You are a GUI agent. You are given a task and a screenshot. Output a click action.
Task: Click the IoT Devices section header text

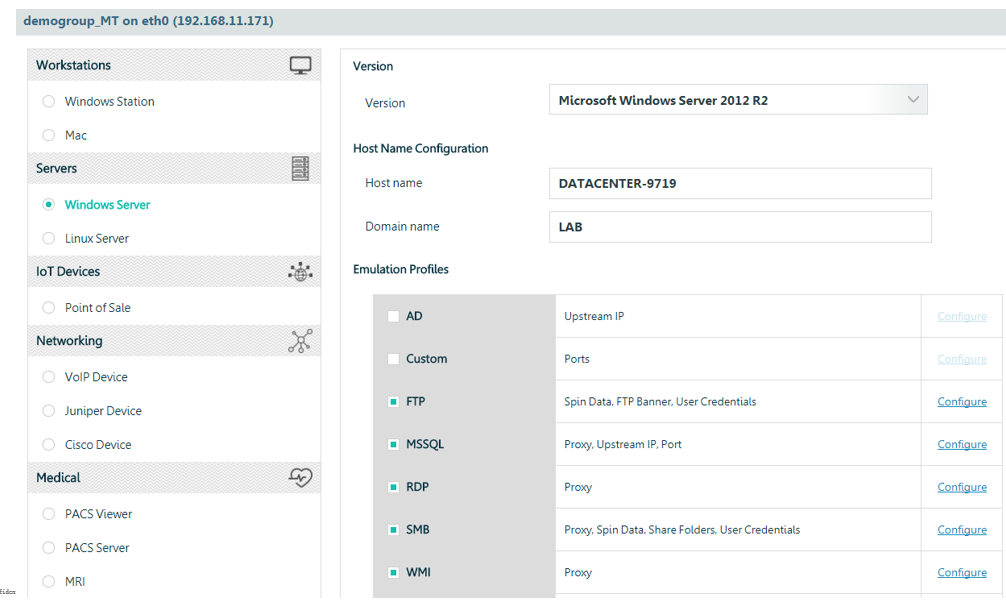point(68,272)
